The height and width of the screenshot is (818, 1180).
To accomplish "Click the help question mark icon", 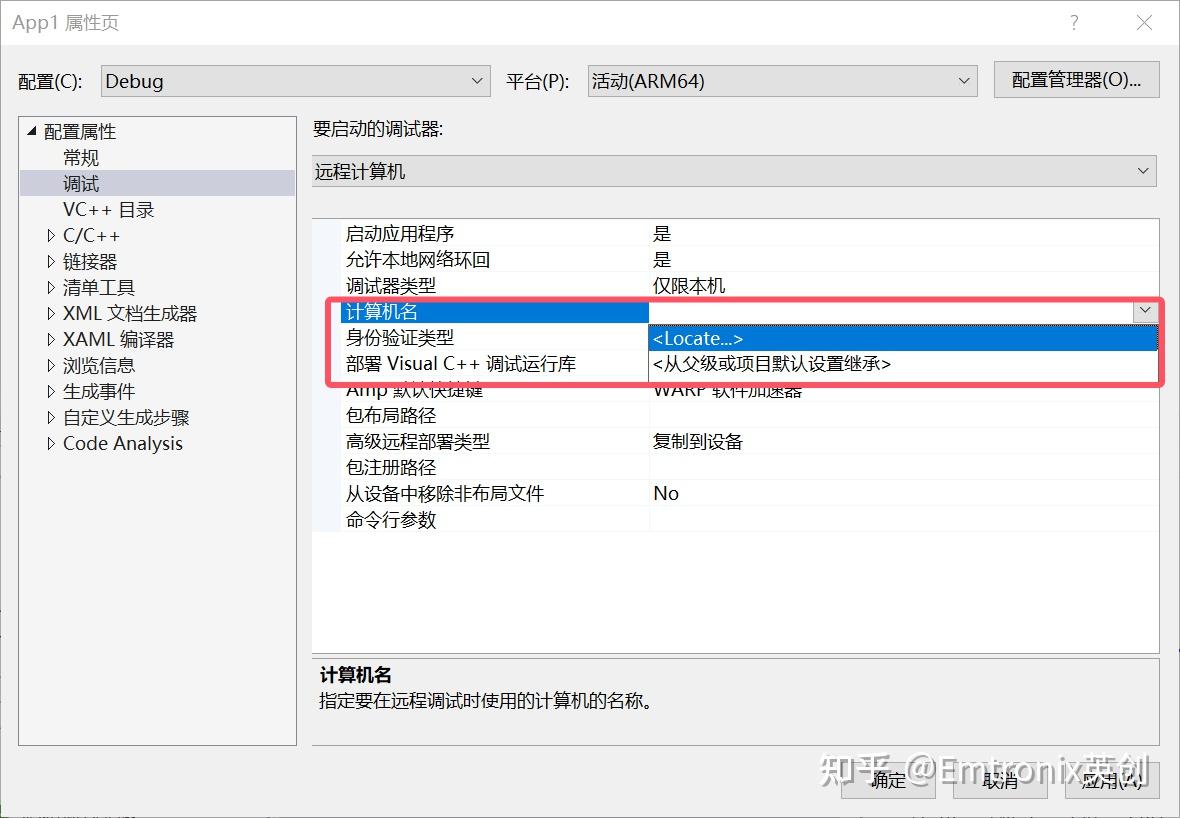I will click(1073, 22).
